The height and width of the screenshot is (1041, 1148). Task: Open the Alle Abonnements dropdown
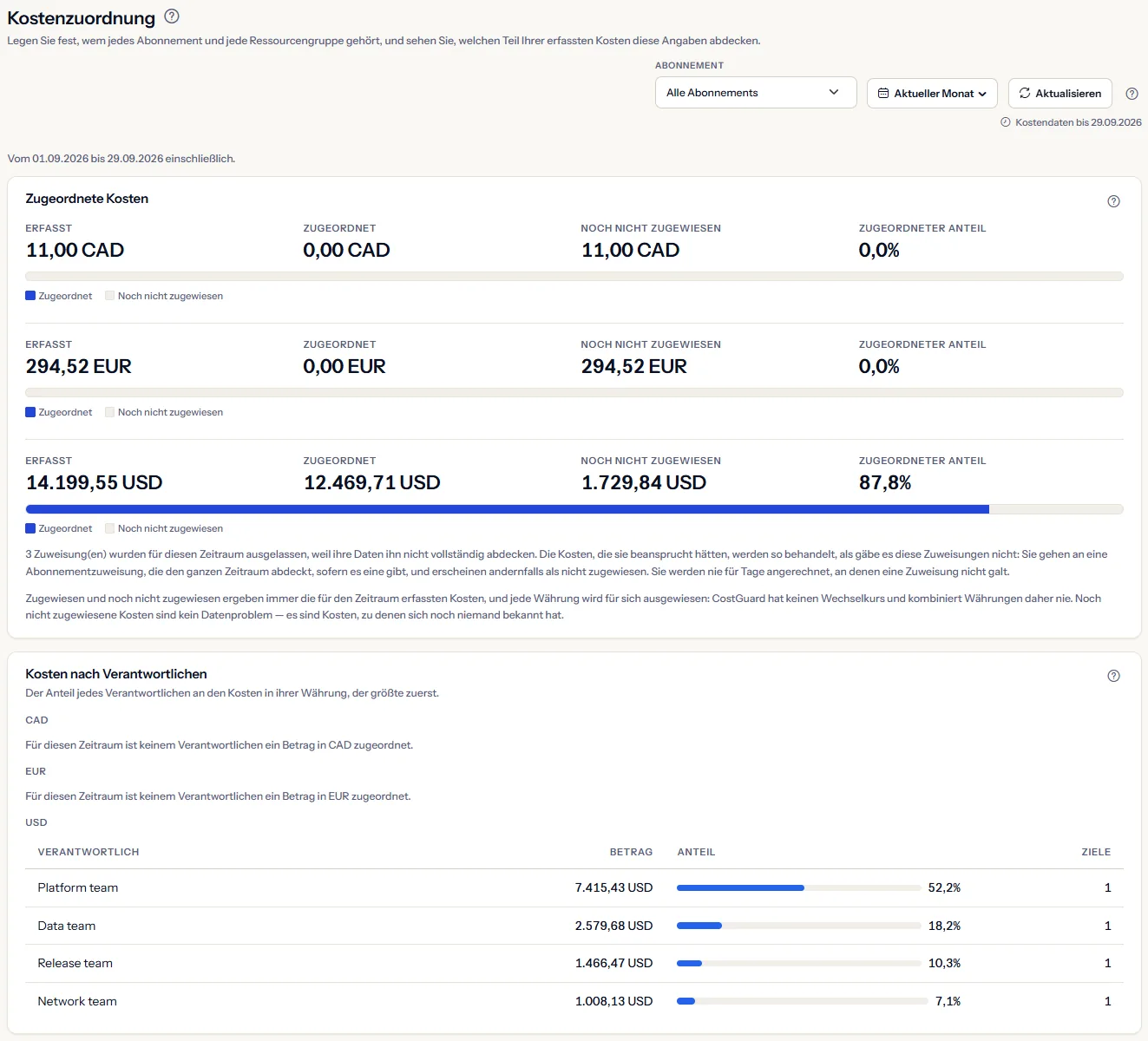756,93
